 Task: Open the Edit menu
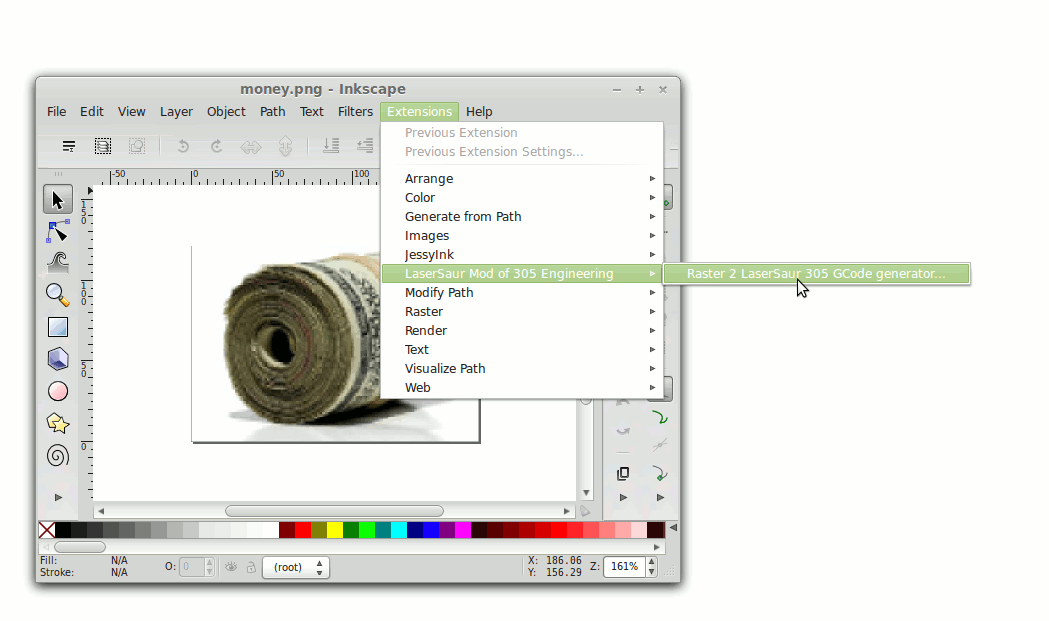[x=92, y=112]
